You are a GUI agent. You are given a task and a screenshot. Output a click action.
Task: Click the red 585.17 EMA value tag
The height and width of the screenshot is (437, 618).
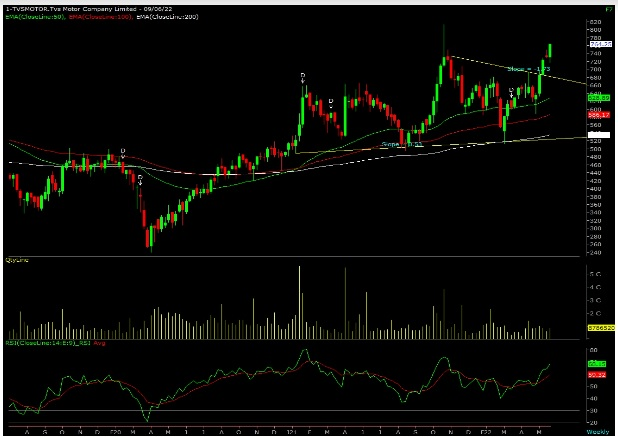pos(599,115)
